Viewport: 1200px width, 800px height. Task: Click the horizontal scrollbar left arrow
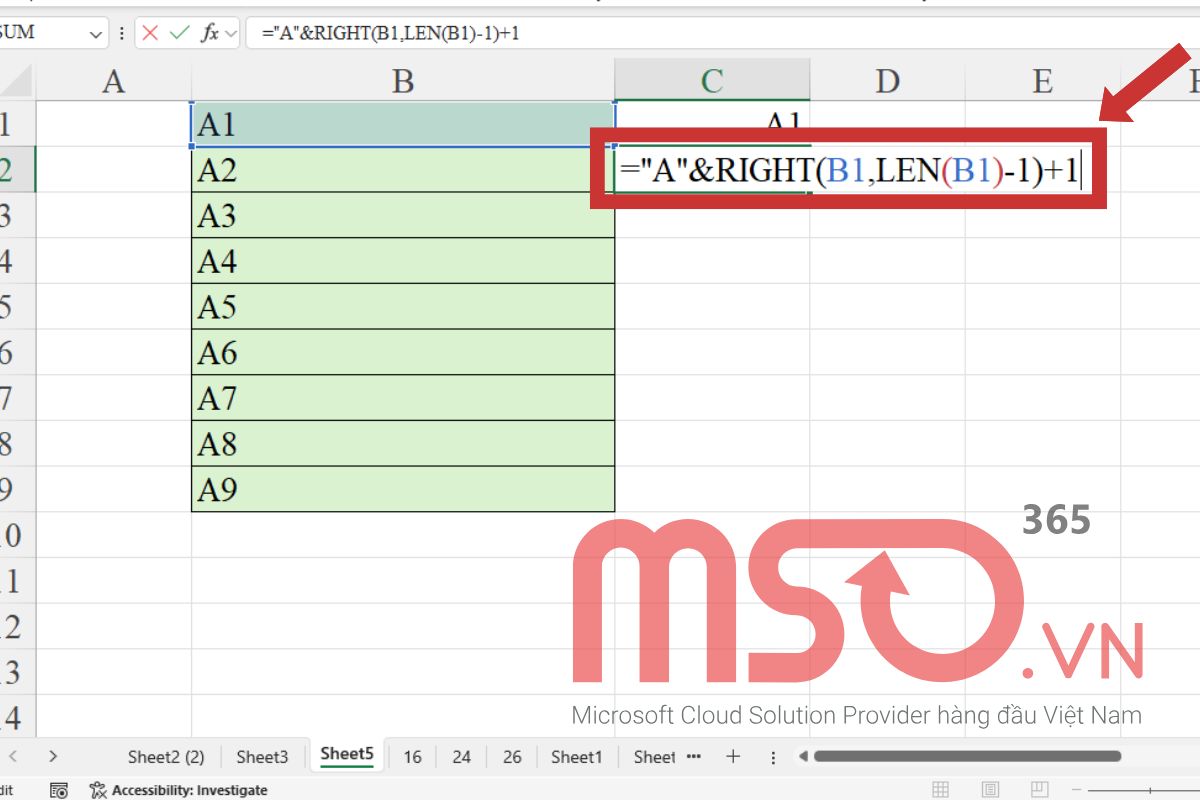(x=801, y=756)
